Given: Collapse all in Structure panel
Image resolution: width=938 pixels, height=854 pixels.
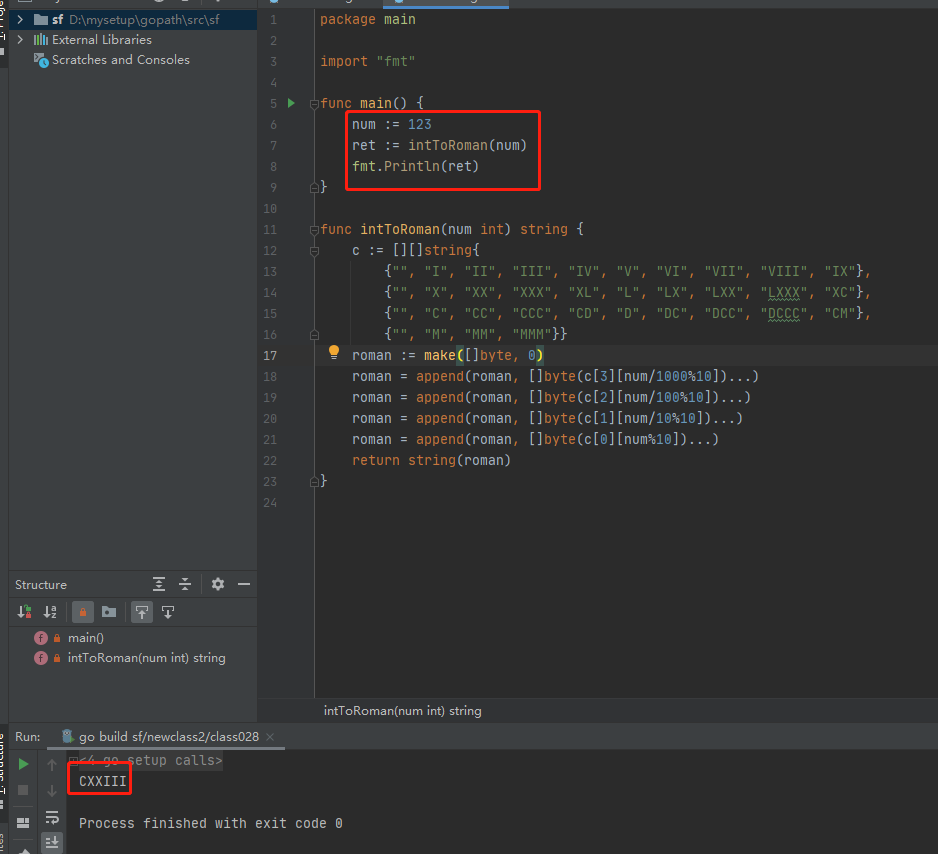Looking at the screenshot, I should coord(185,584).
